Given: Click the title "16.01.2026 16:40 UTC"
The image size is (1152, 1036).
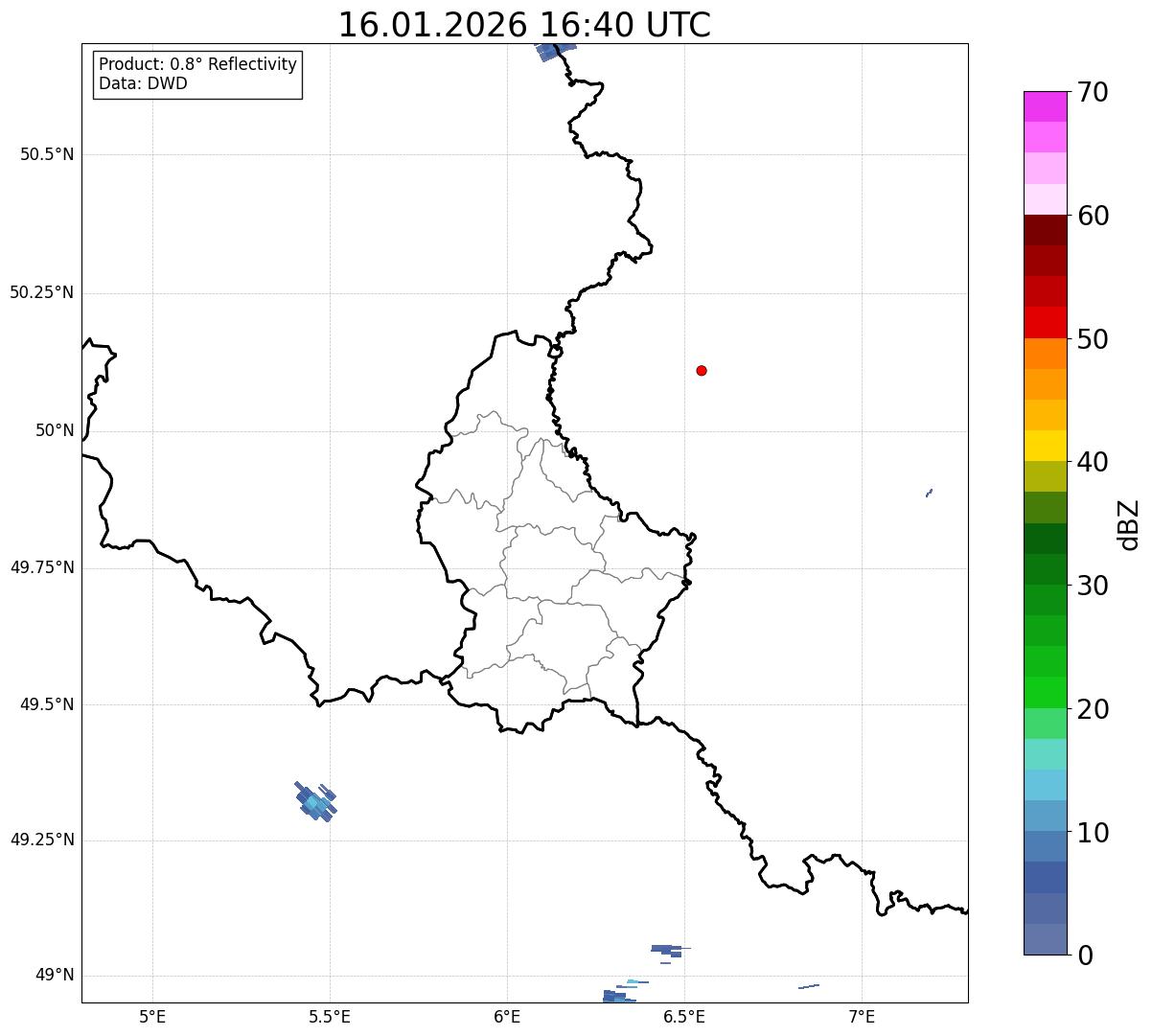Looking at the screenshot, I should [x=524, y=25].
